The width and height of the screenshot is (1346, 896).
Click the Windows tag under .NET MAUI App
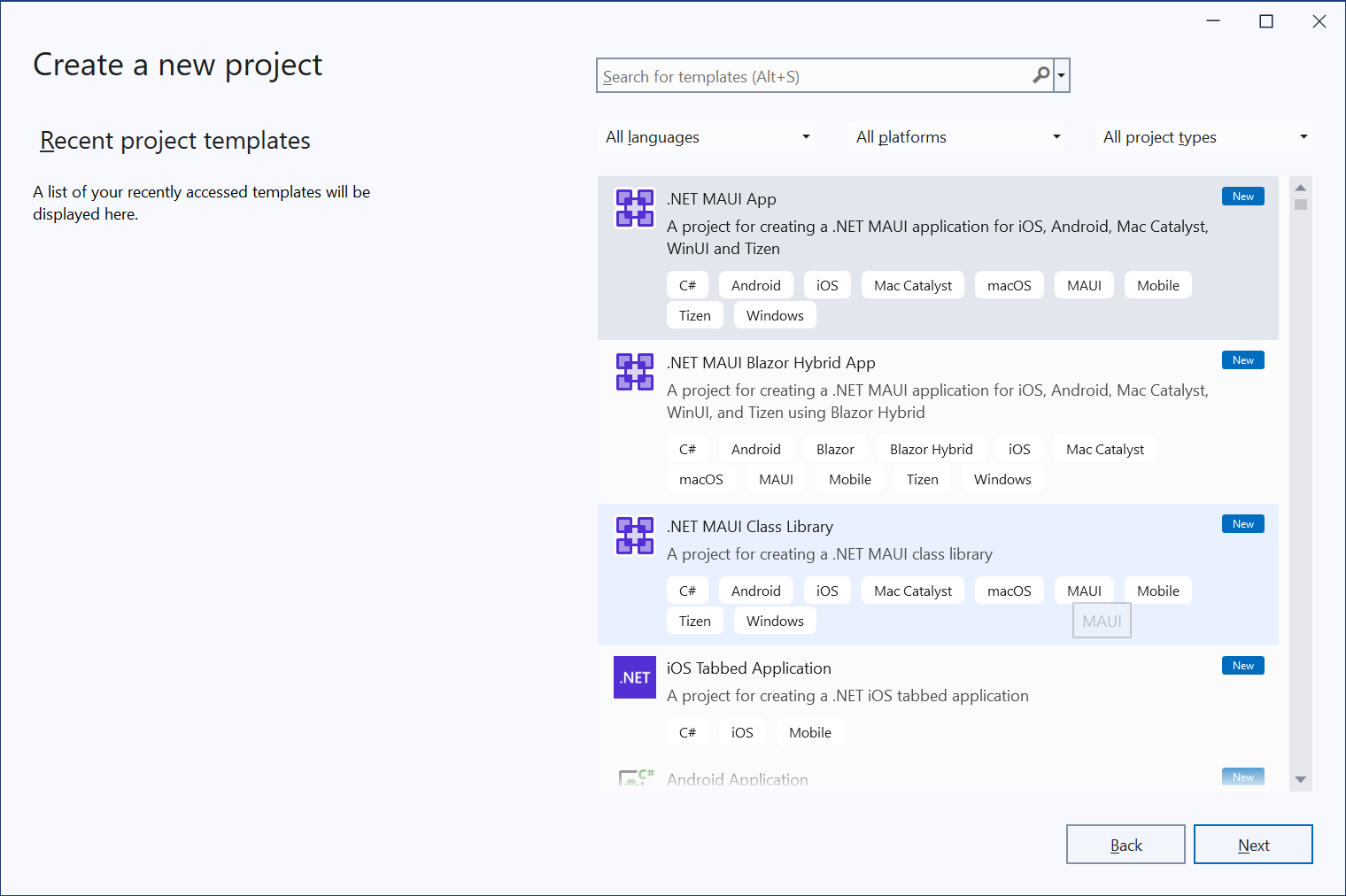(775, 315)
